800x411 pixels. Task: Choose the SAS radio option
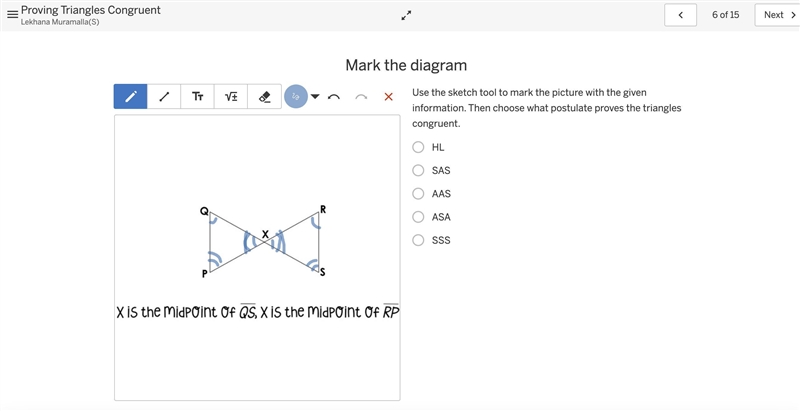tap(418, 170)
